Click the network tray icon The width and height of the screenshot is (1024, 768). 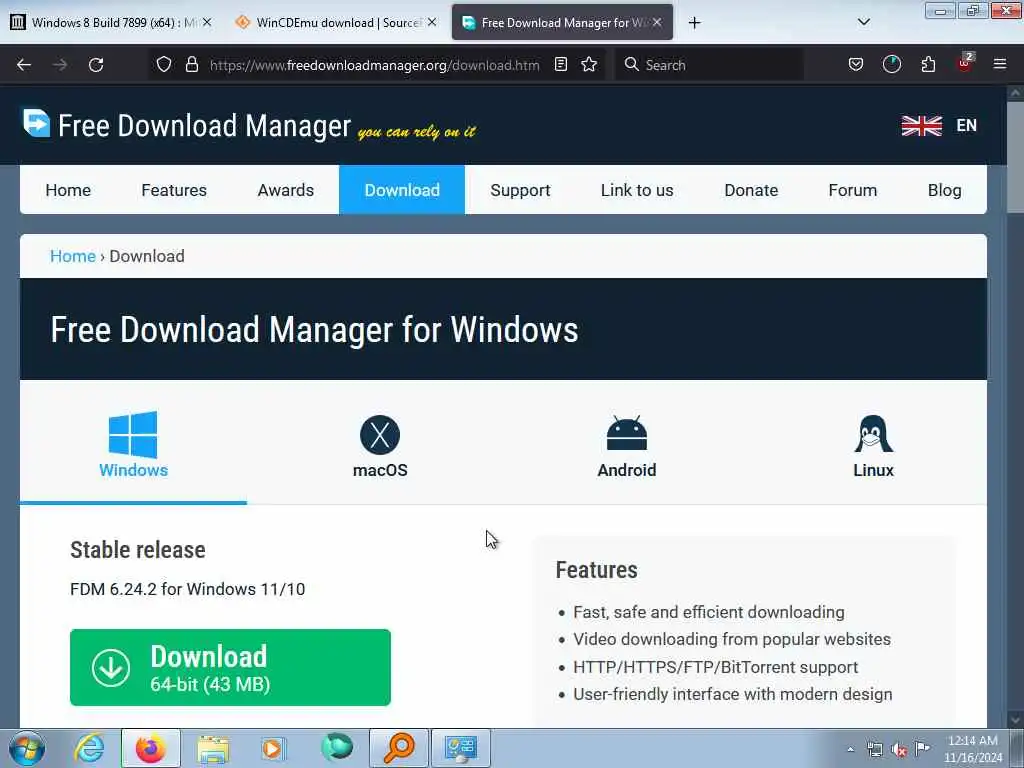coord(874,749)
